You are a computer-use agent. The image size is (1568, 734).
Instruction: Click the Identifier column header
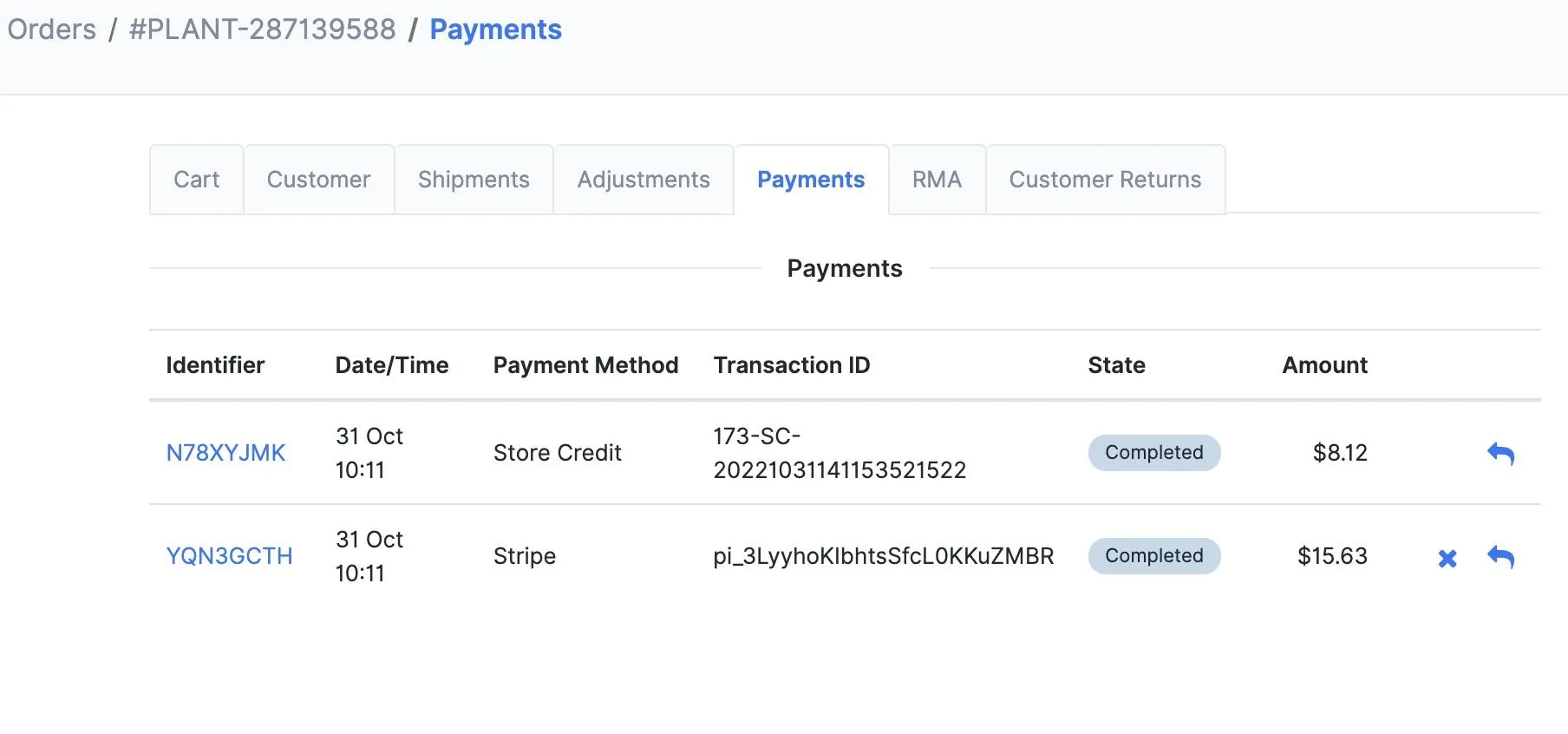pos(215,365)
